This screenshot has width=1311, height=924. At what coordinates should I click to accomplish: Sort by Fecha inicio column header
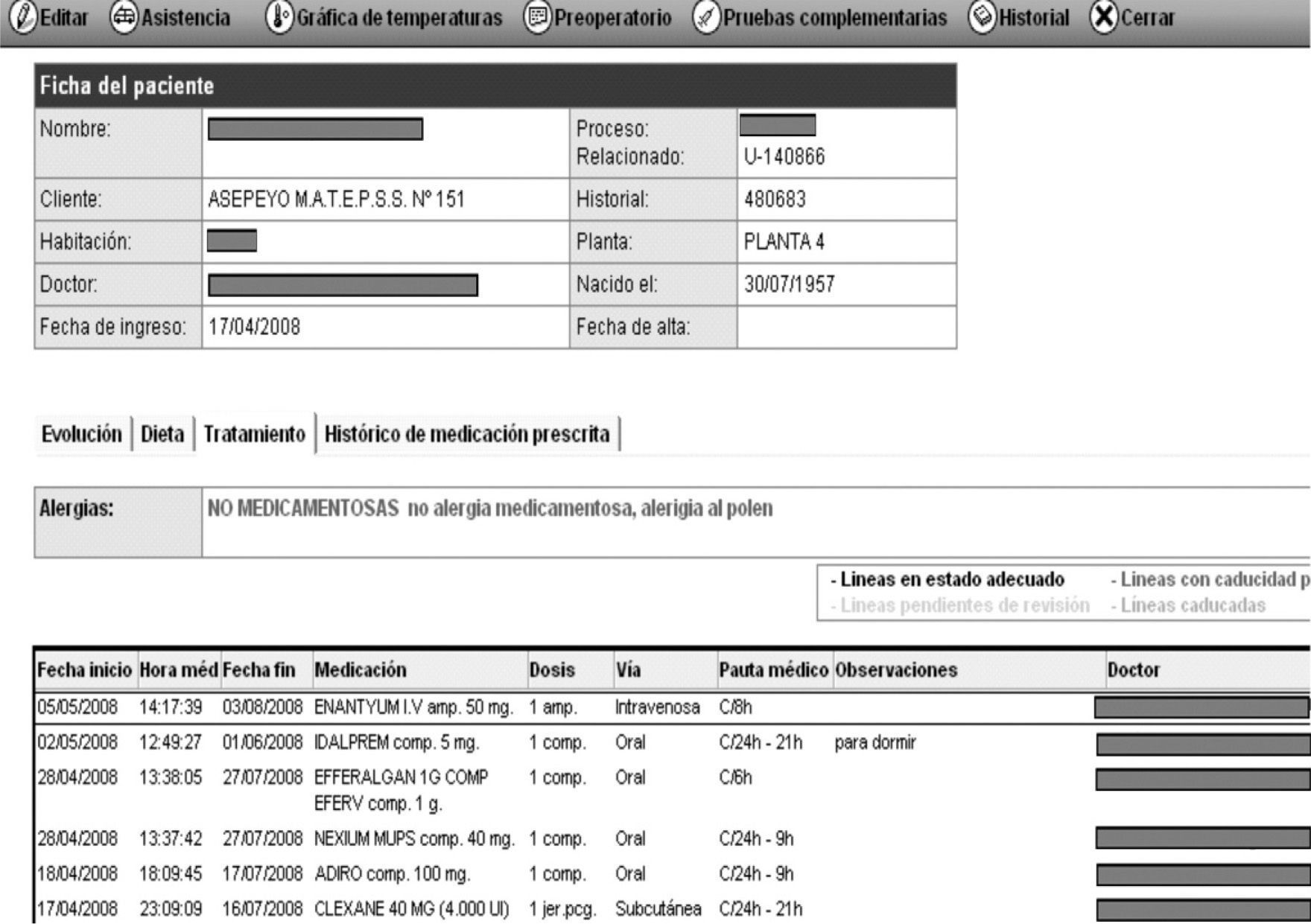point(84,670)
